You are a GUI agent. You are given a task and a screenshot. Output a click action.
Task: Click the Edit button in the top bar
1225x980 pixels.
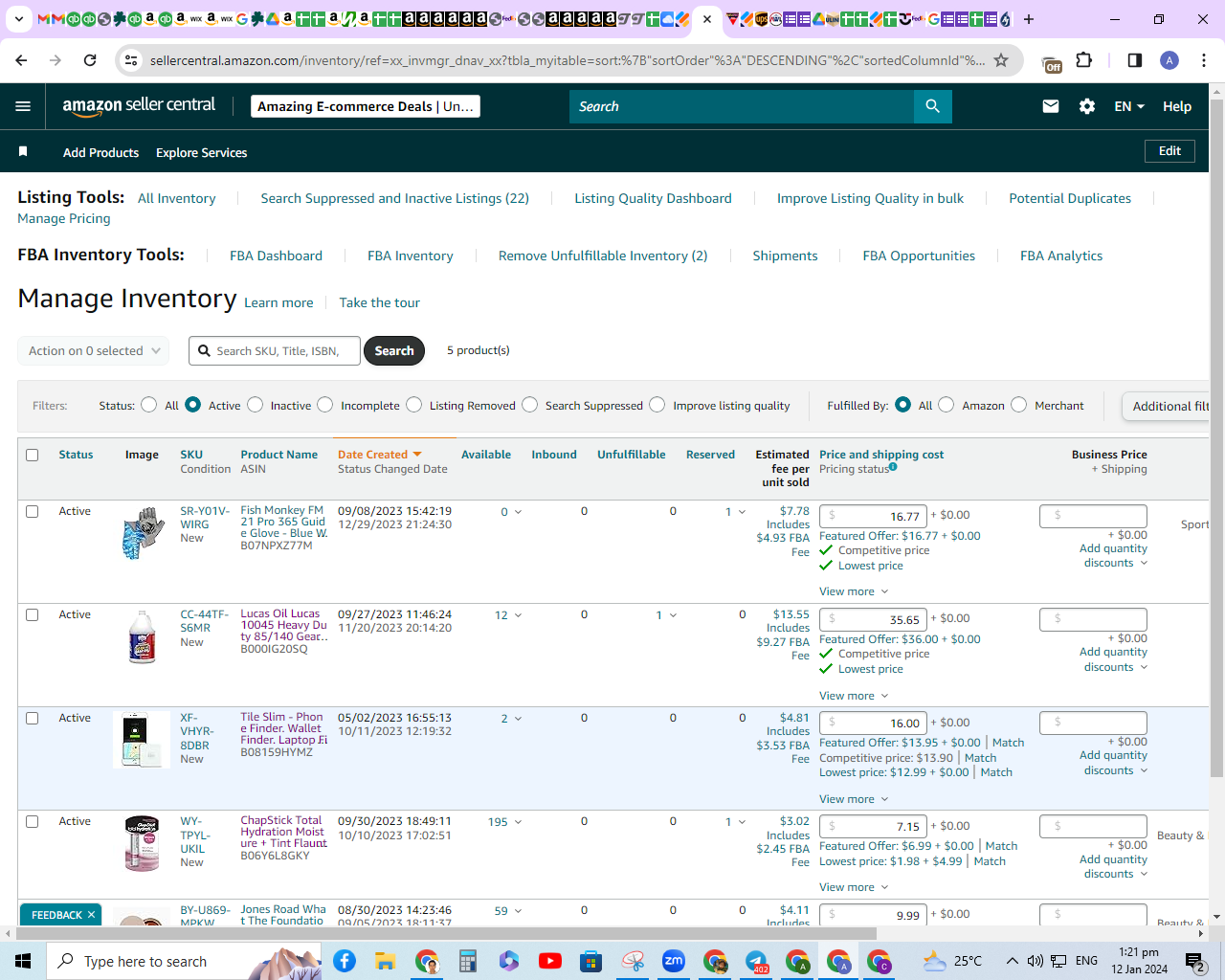(x=1169, y=151)
